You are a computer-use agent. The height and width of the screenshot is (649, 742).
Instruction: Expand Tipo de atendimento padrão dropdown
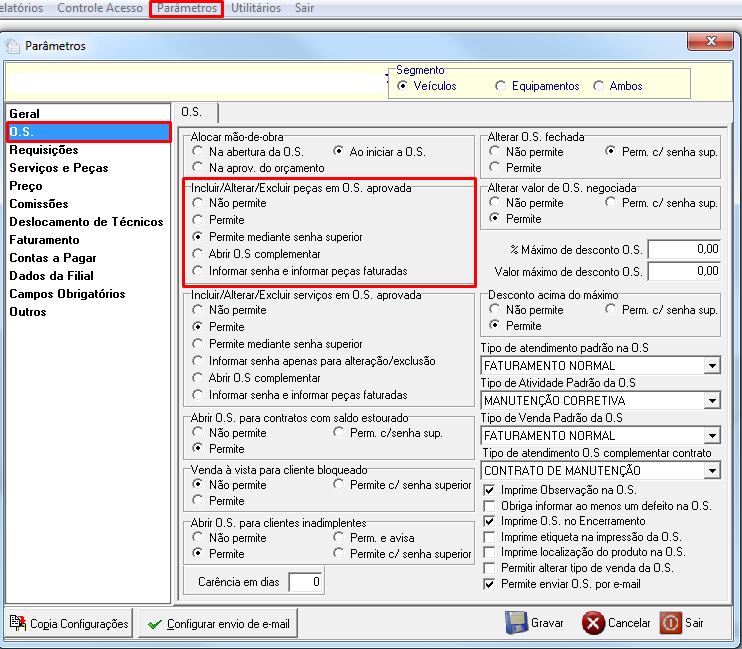[712, 365]
